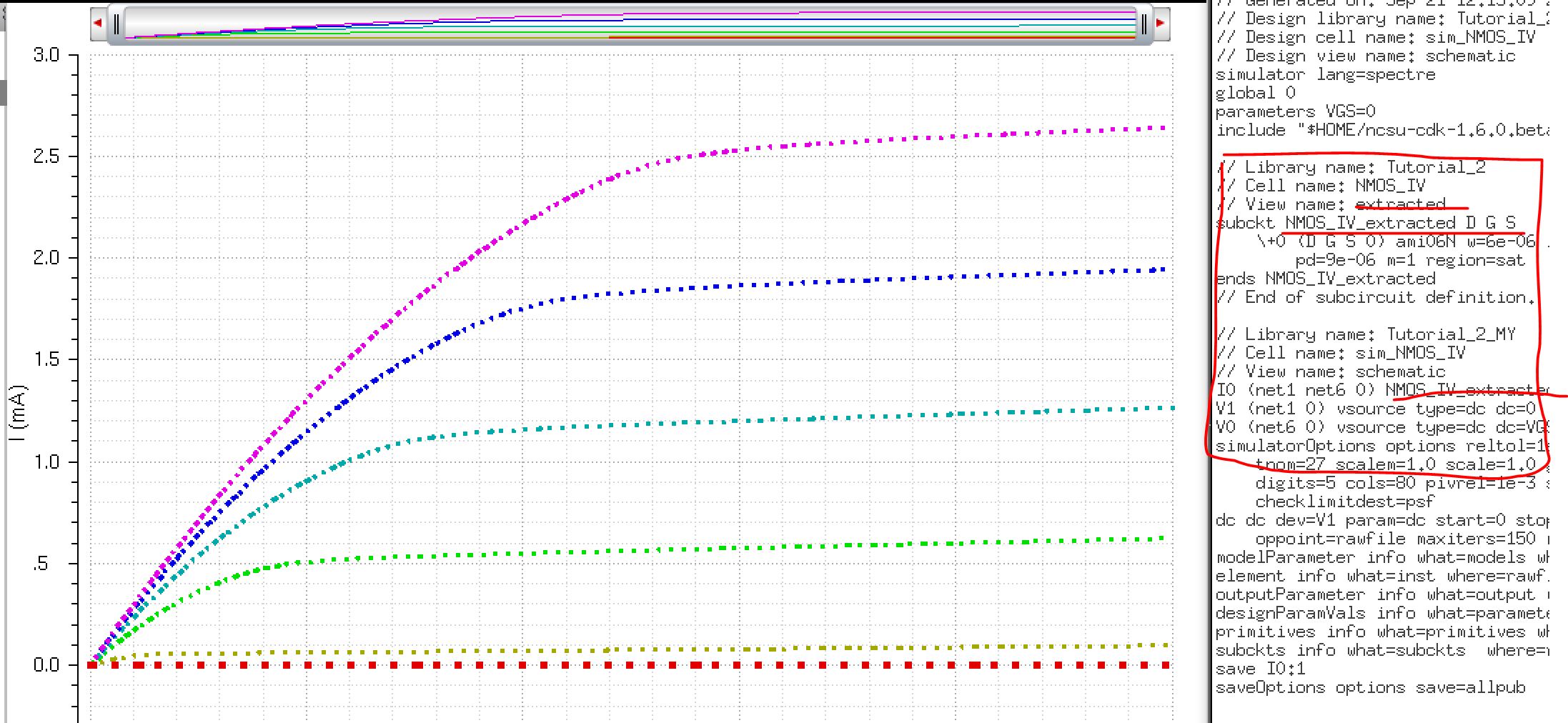Click the left red arrow of the zoom navigator
1568x723 pixels.
point(99,24)
